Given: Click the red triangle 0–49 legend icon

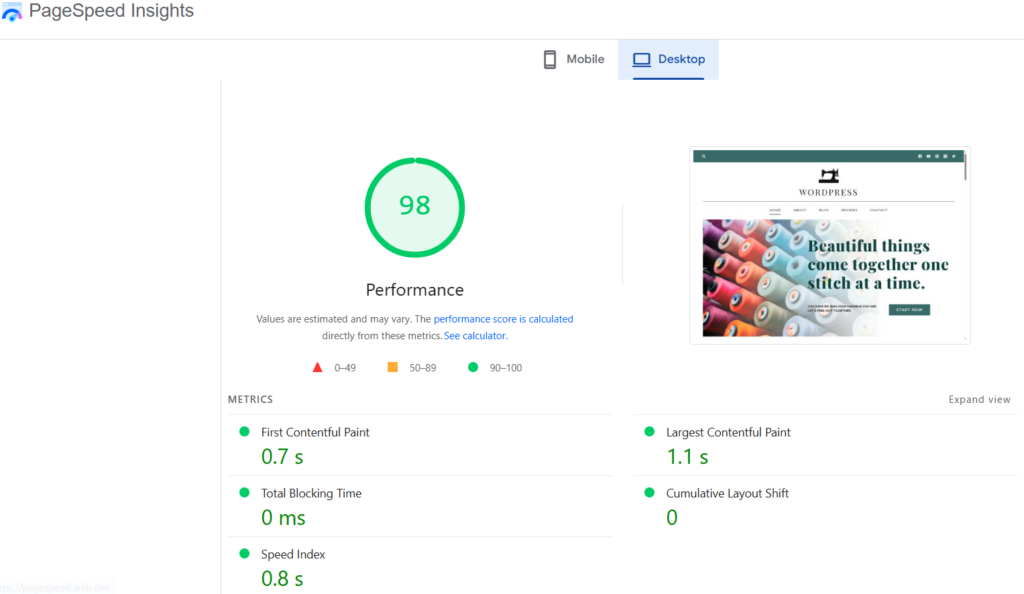Looking at the screenshot, I should point(317,367).
